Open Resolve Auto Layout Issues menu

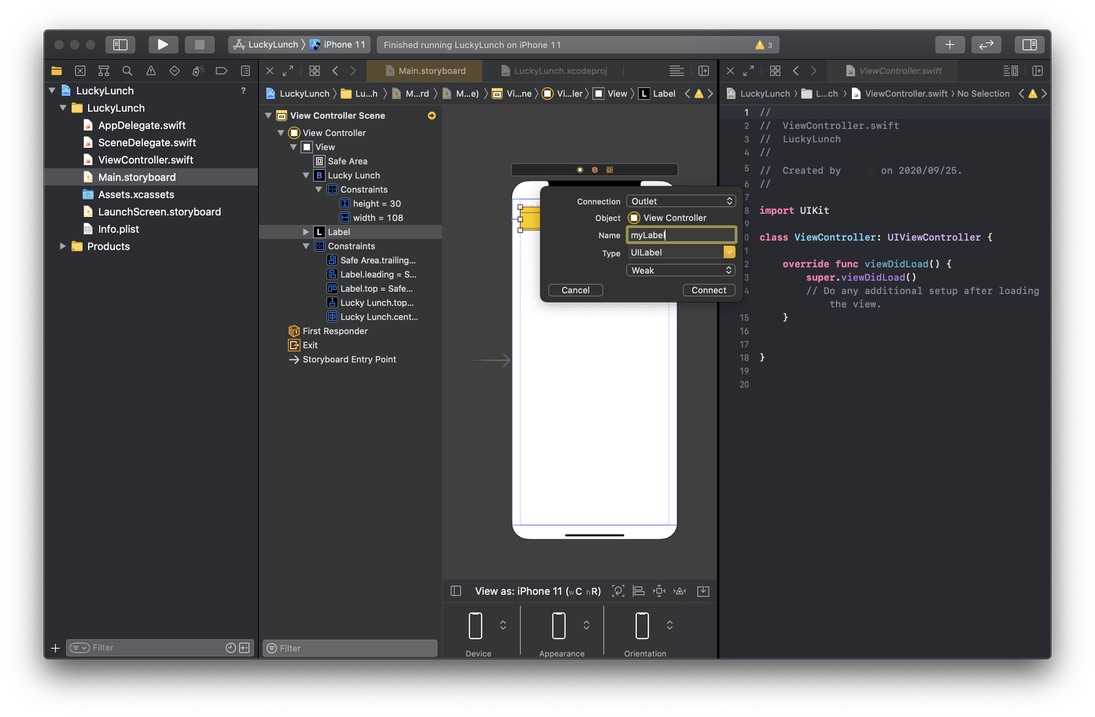[x=679, y=591]
